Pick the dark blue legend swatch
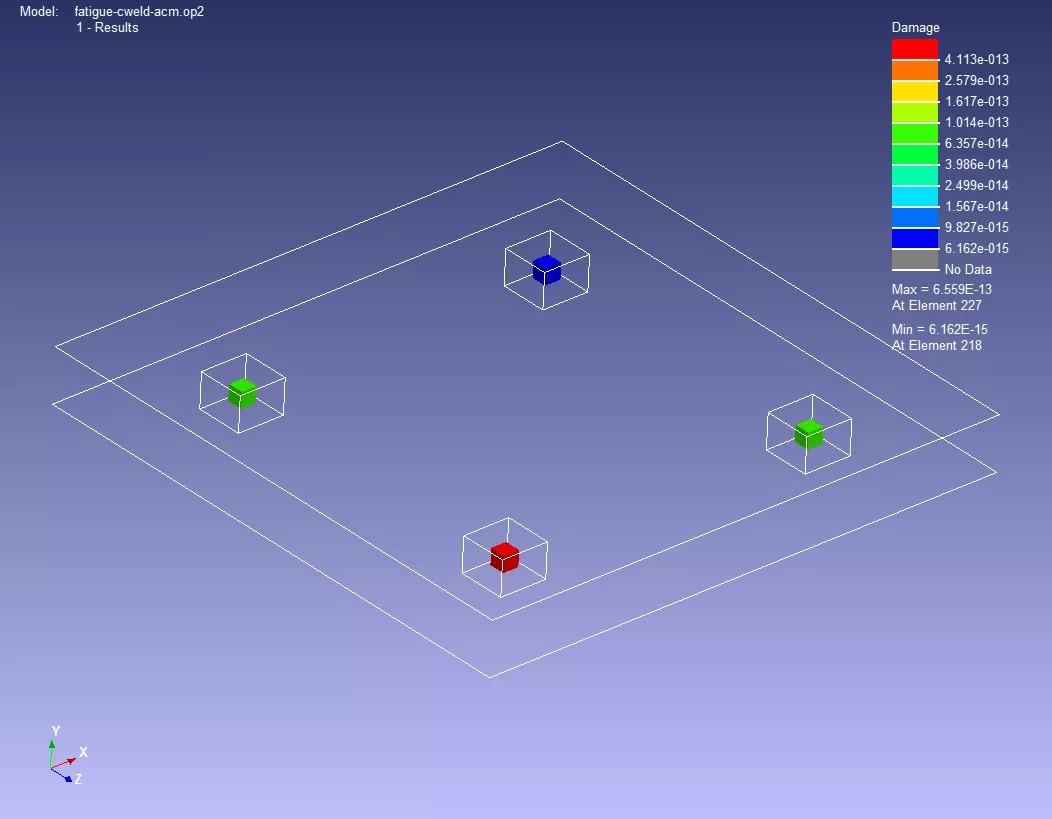The image size is (1052, 819). [x=914, y=238]
